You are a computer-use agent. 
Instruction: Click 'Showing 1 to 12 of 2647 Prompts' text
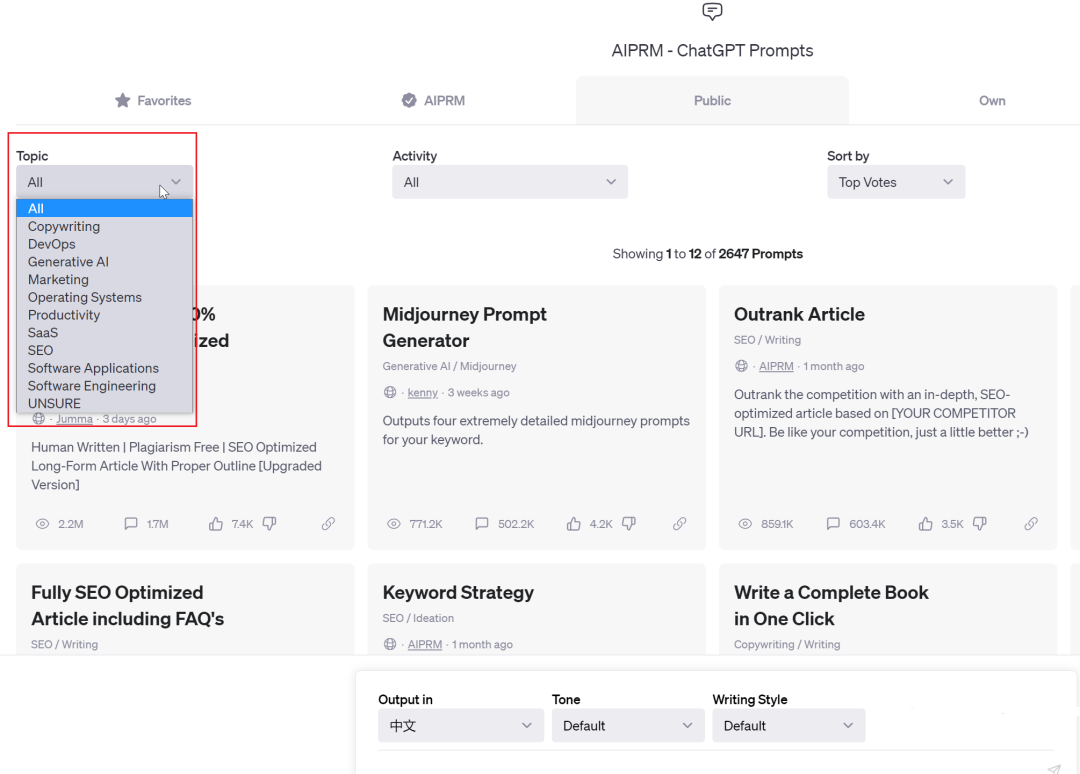[x=707, y=254]
